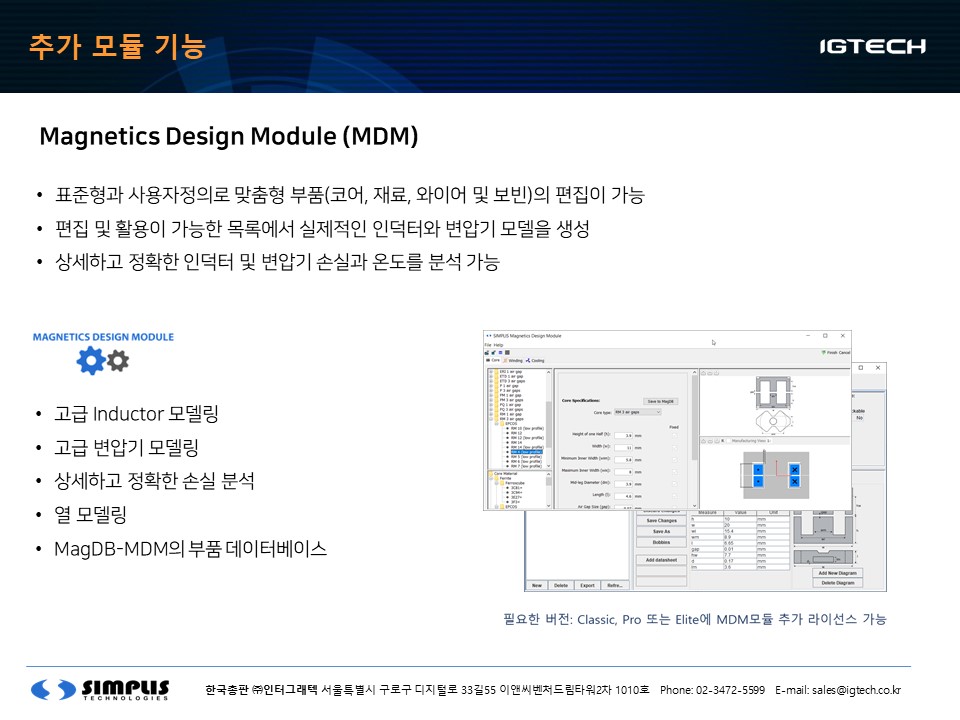Click the Height of one half input field
The height and width of the screenshot is (720, 960).
[x=623, y=435]
